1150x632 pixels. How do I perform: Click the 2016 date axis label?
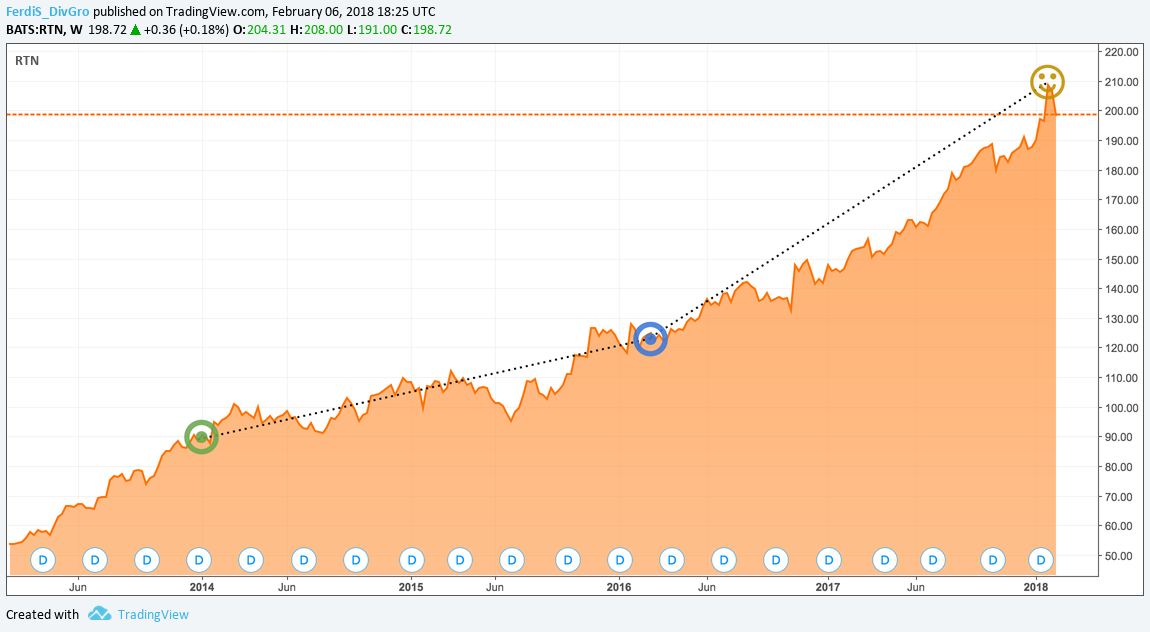[x=619, y=587]
